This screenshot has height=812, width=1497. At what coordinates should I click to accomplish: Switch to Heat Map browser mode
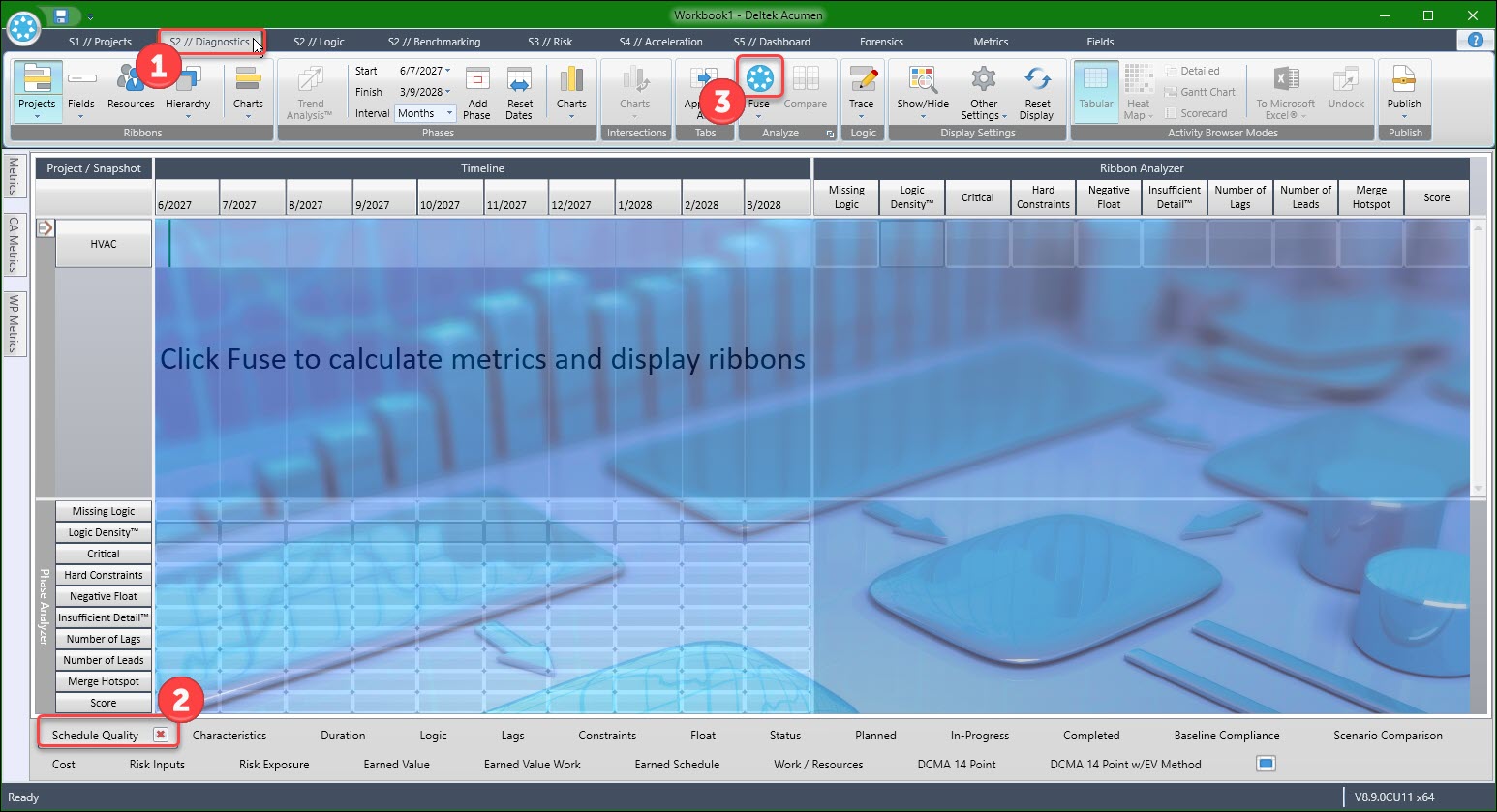point(1138,90)
